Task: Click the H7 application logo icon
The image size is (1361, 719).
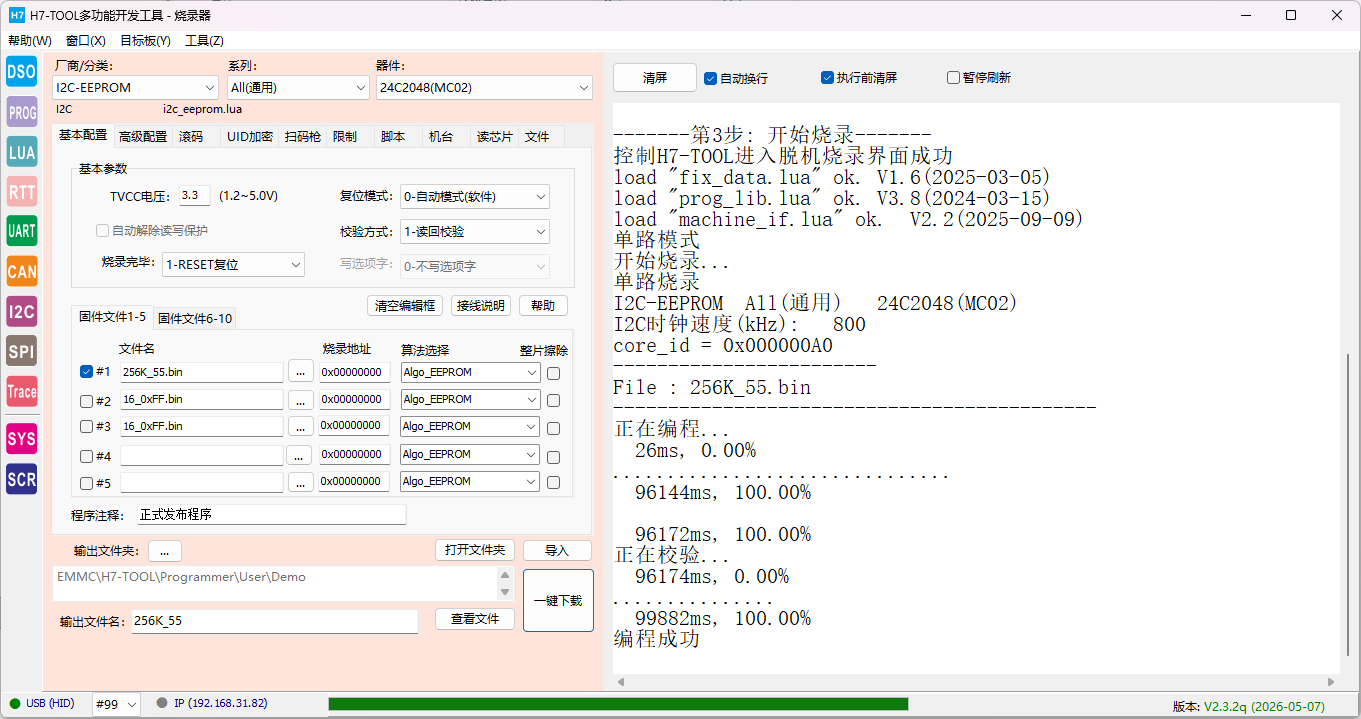Action: coord(17,15)
